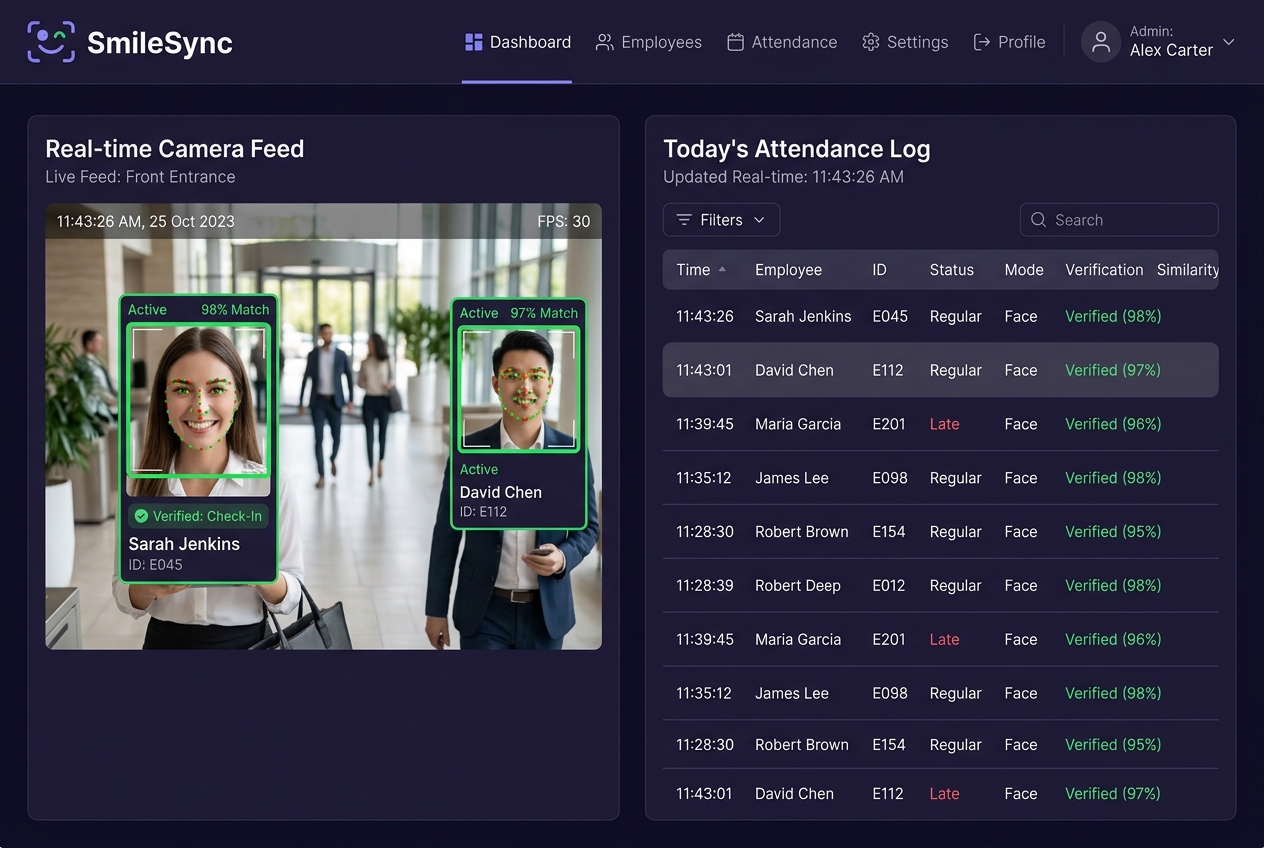The width and height of the screenshot is (1264, 848).
Task: Sort by the Employee column header
Action: click(x=788, y=270)
